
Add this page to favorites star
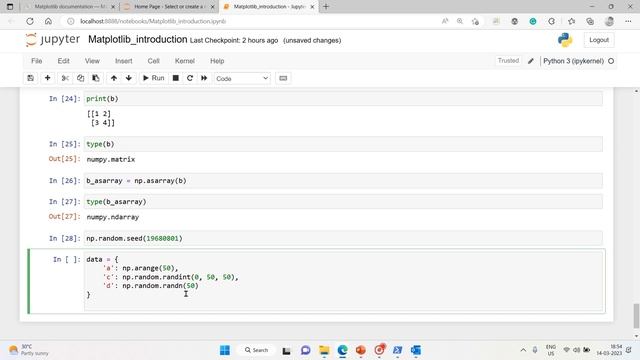coord(476,21)
